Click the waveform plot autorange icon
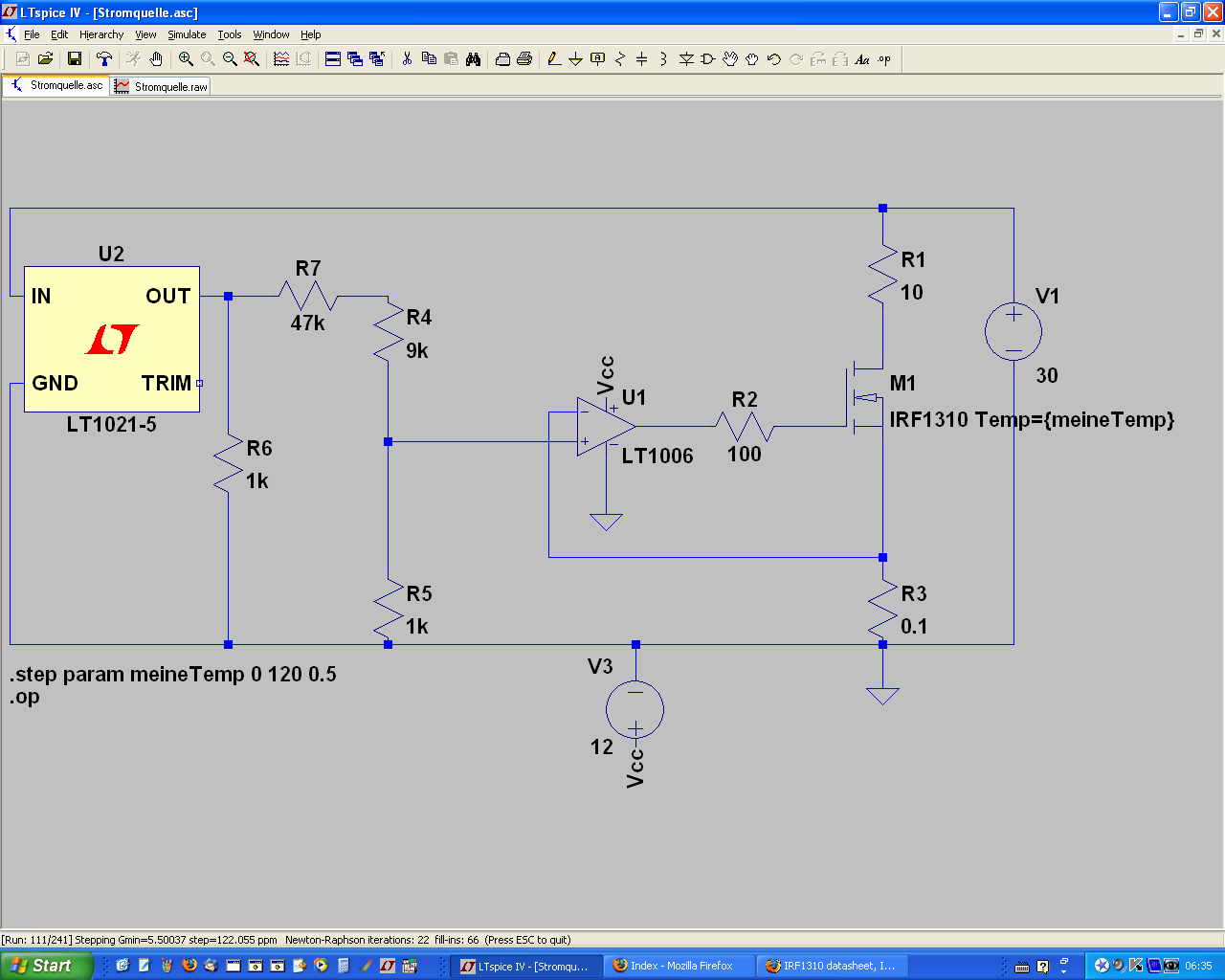Viewport: 1225px width, 980px height. (x=281, y=59)
